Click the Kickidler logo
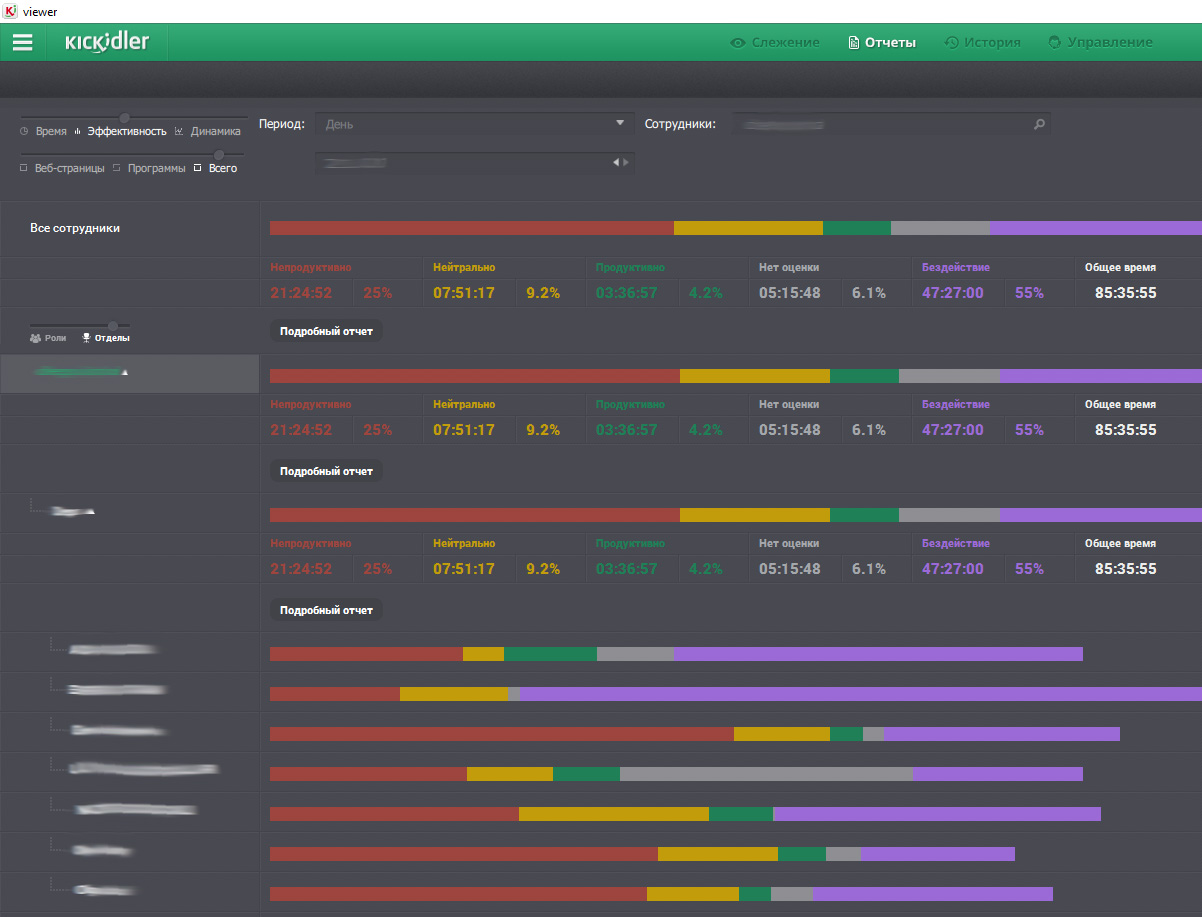Image resolution: width=1202 pixels, height=917 pixels. (107, 42)
